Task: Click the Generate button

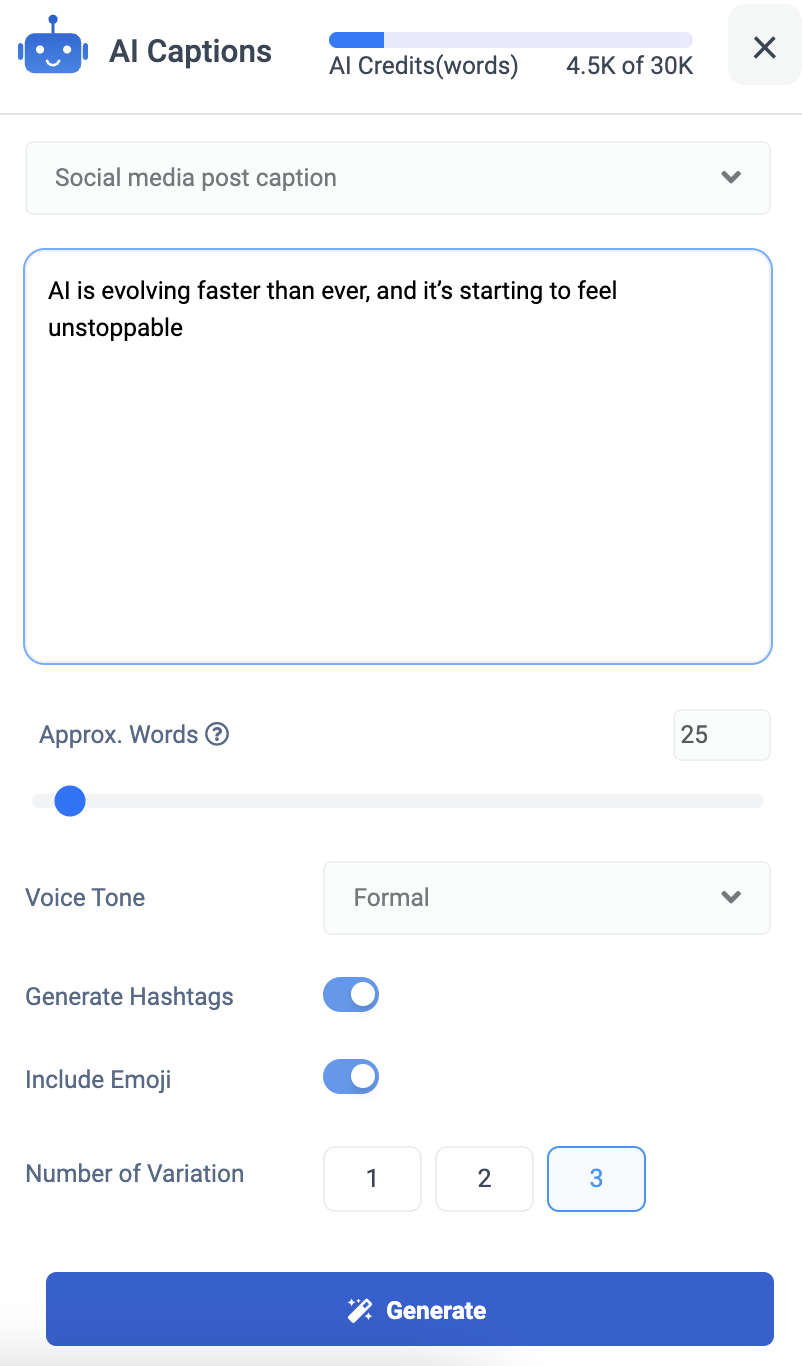Action: pyautogui.click(x=410, y=1309)
